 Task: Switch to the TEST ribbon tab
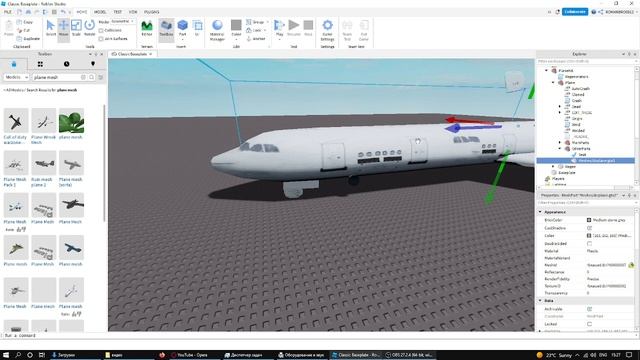pyautogui.click(x=118, y=12)
